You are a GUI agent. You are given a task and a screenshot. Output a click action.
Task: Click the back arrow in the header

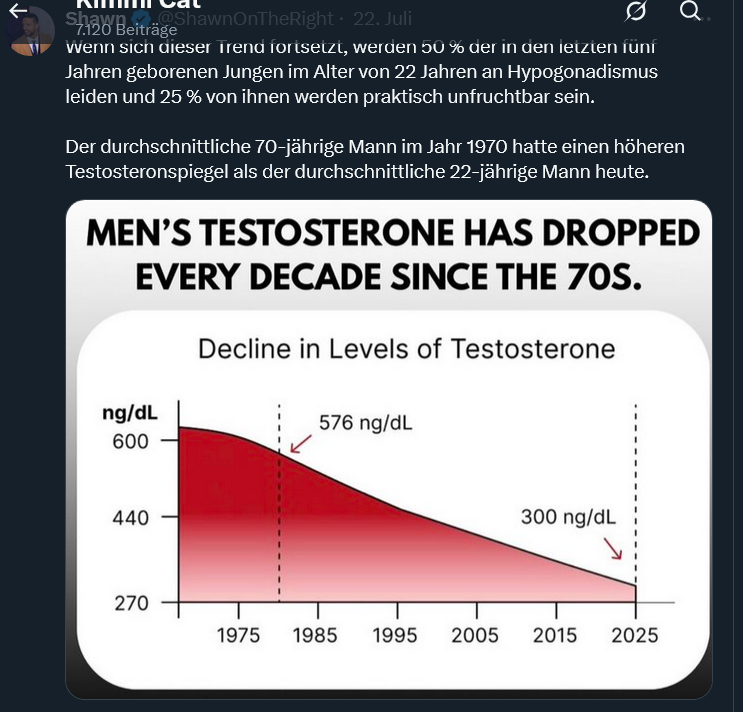click(x=18, y=10)
